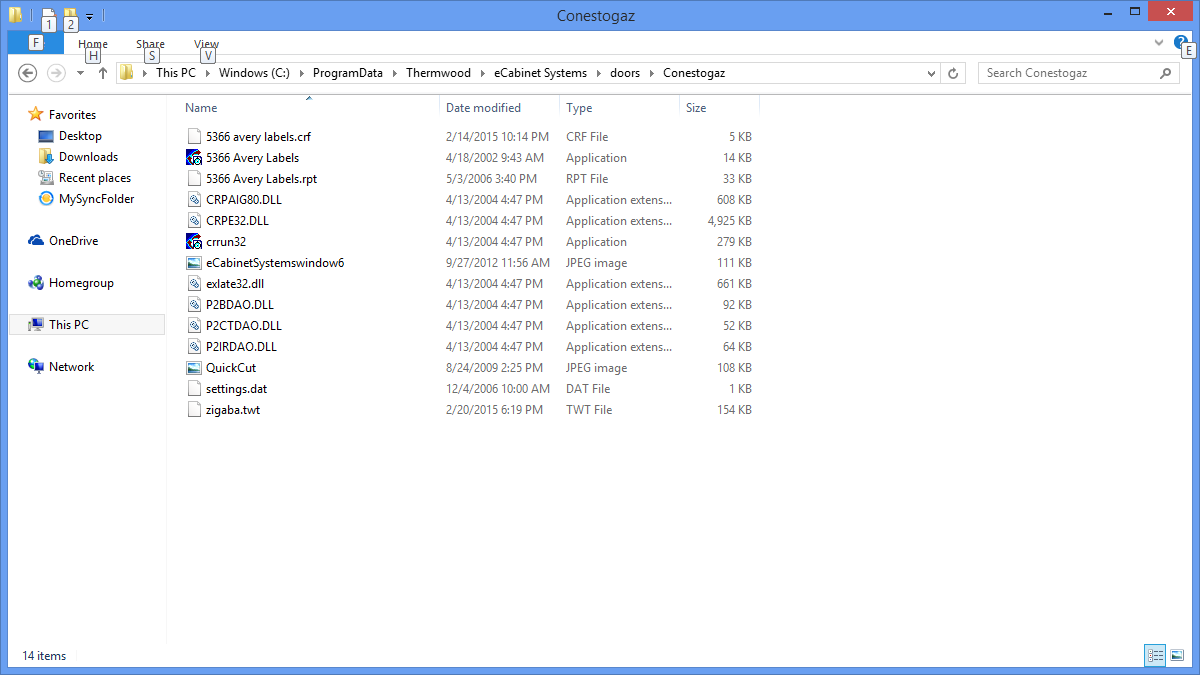The height and width of the screenshot is (675, 1200).
Task: Select the 5366 Avery Labels application
Action: click(252, 158)
